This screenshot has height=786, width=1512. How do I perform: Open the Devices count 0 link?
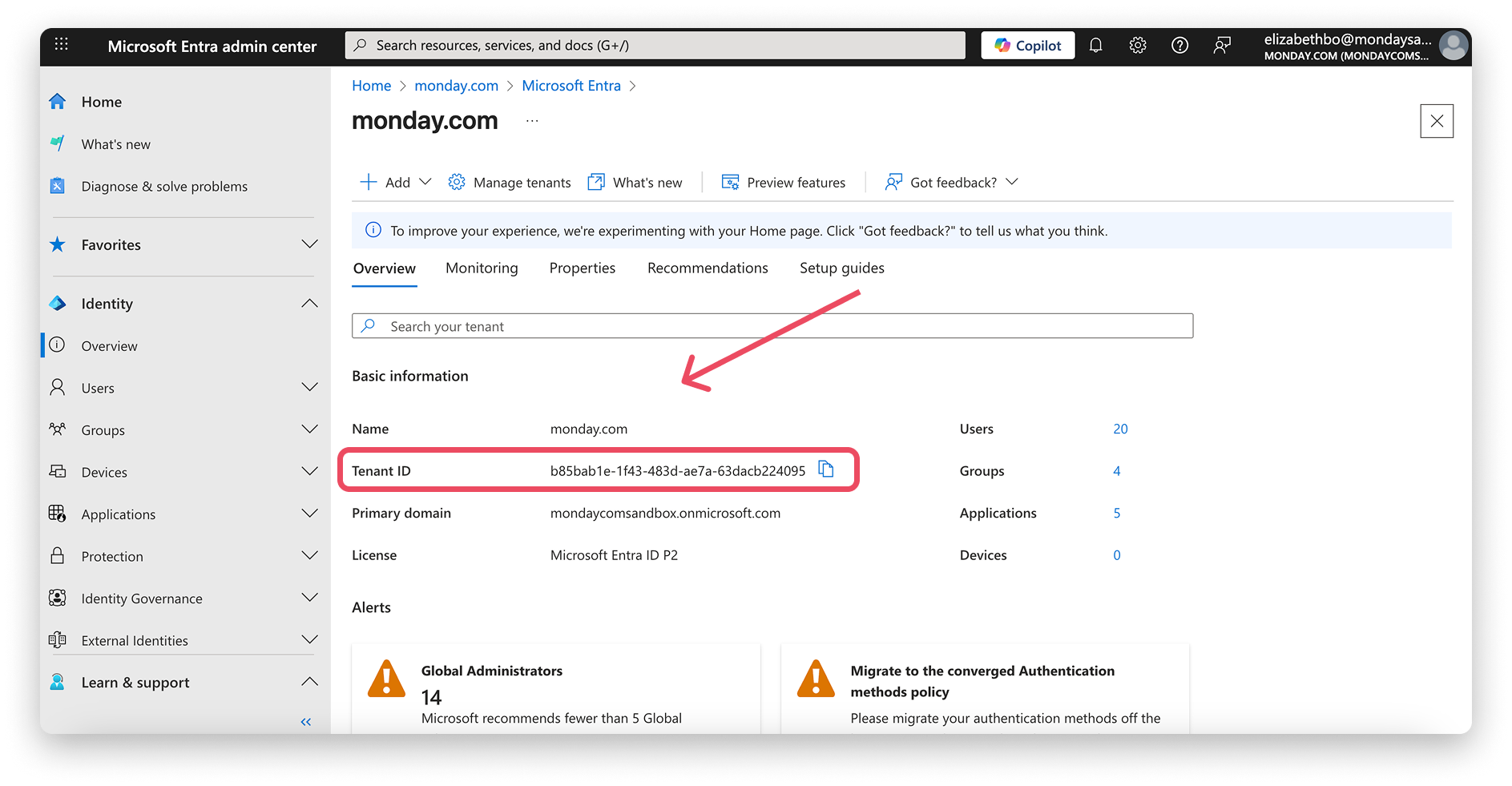tap(1117, 555)
